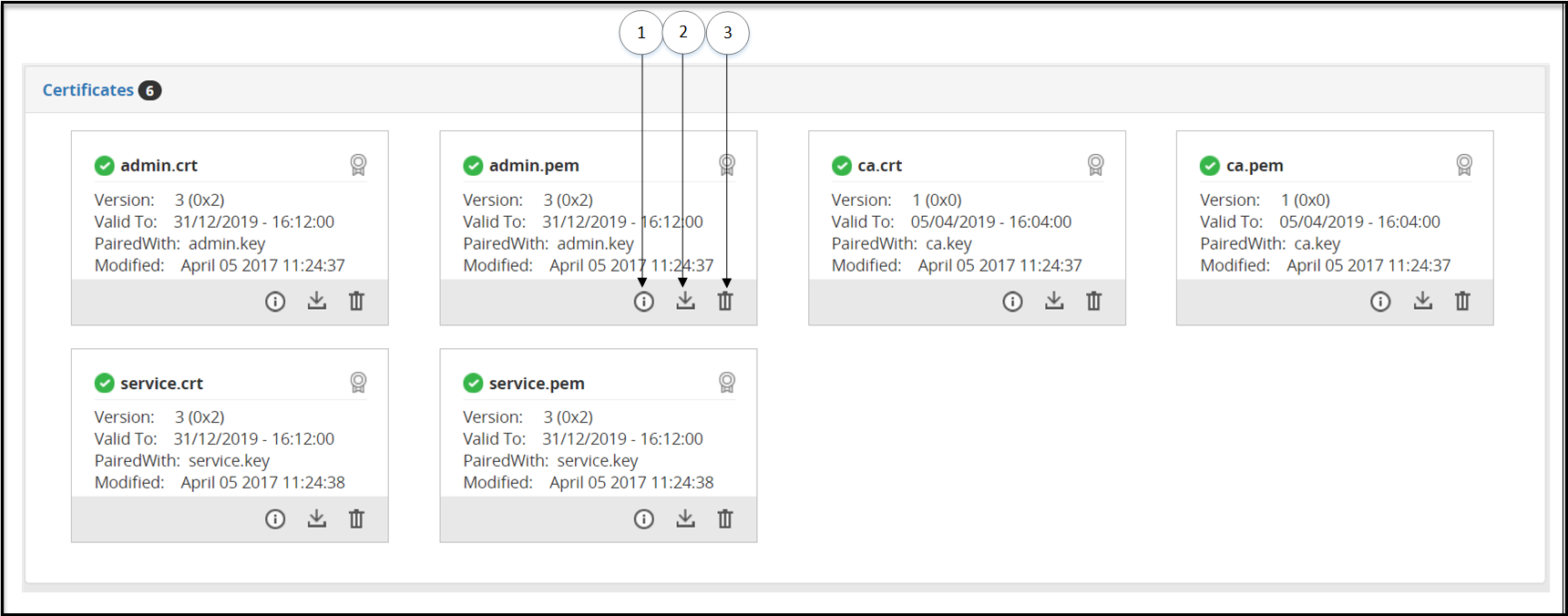Click the ribbon badge on ca.crt card
The image size is (1568, 616).
click(x=1095, y=165)
